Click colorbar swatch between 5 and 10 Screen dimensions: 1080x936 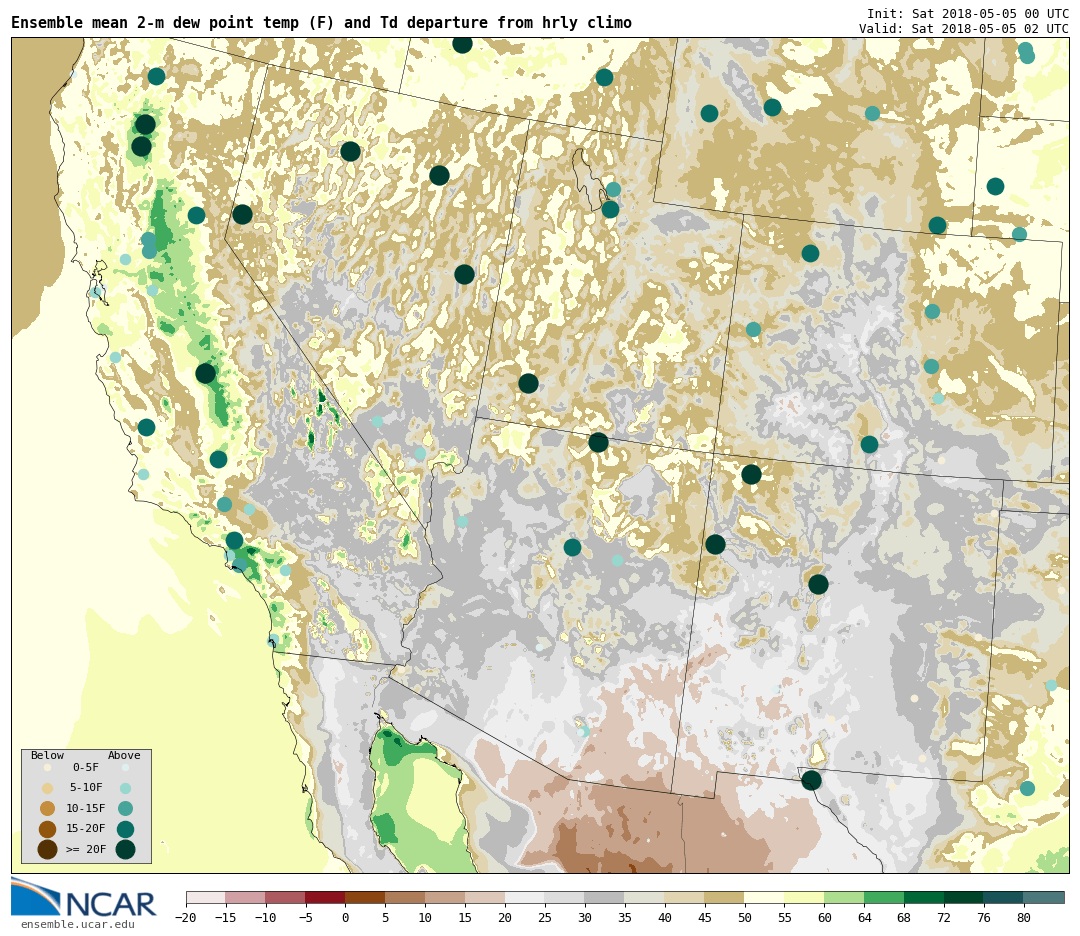406,898
